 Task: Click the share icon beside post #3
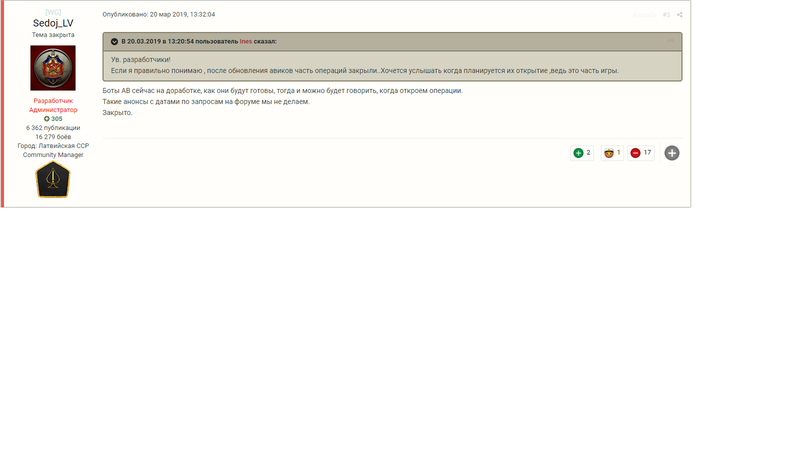pos(680,15)
